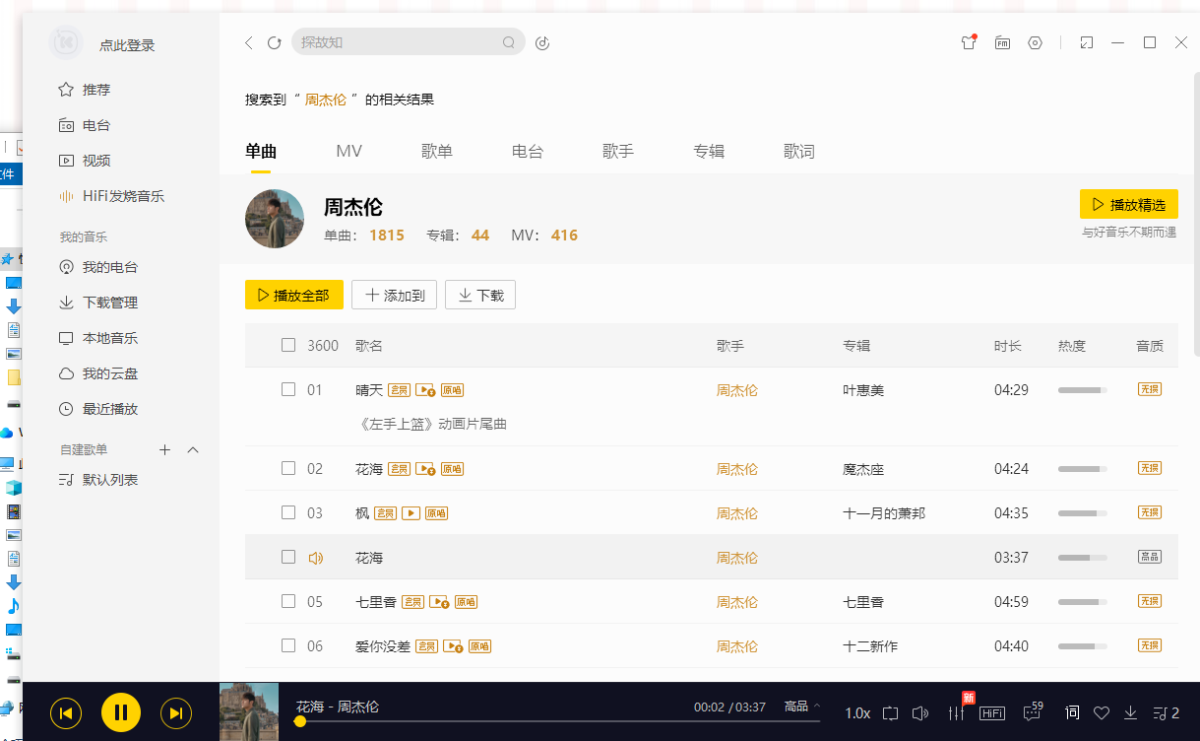
Task: Click the refresh icon beside search box
Action: [274, 43]
